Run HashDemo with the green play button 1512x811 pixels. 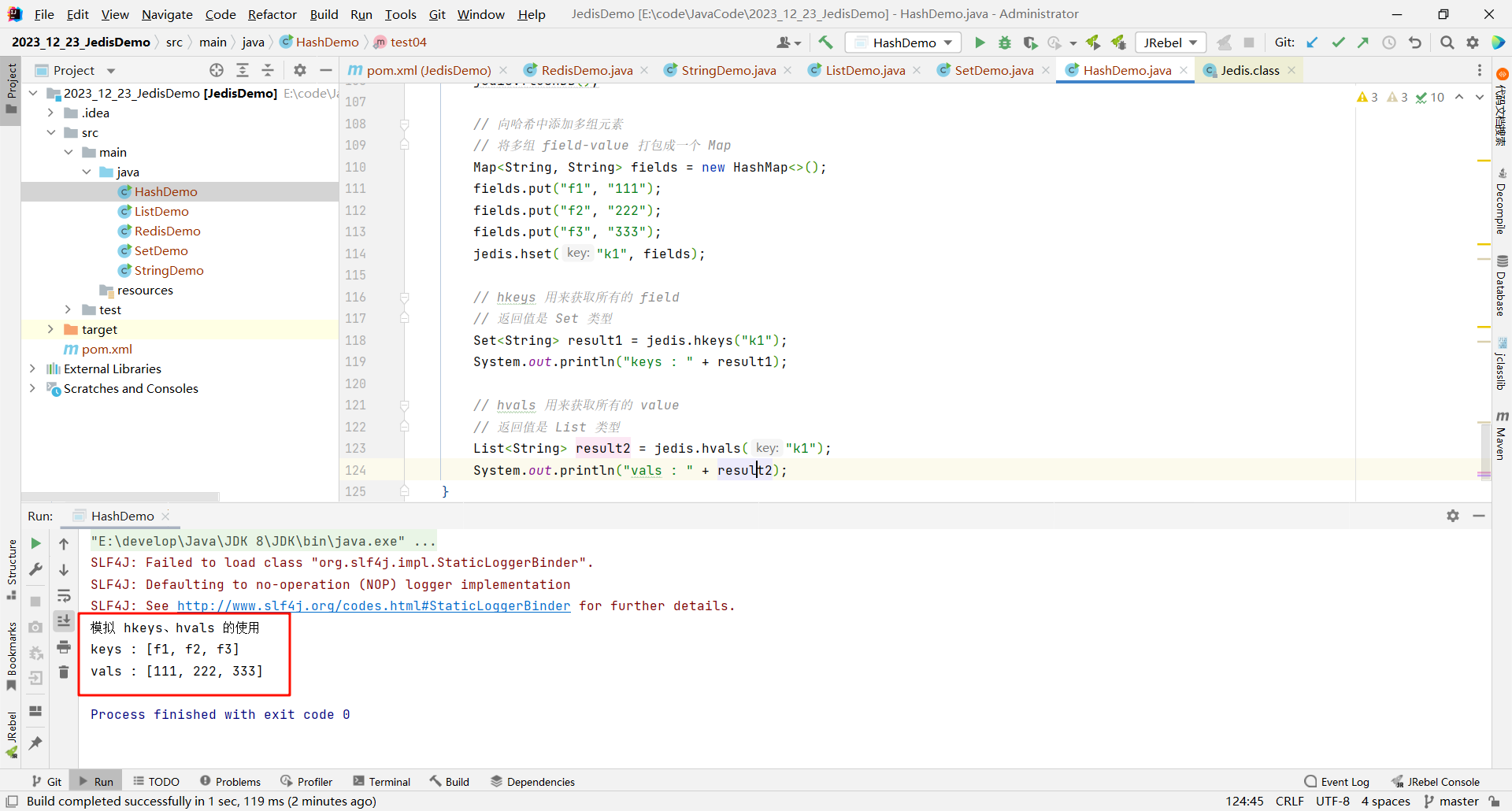point(980,43)
